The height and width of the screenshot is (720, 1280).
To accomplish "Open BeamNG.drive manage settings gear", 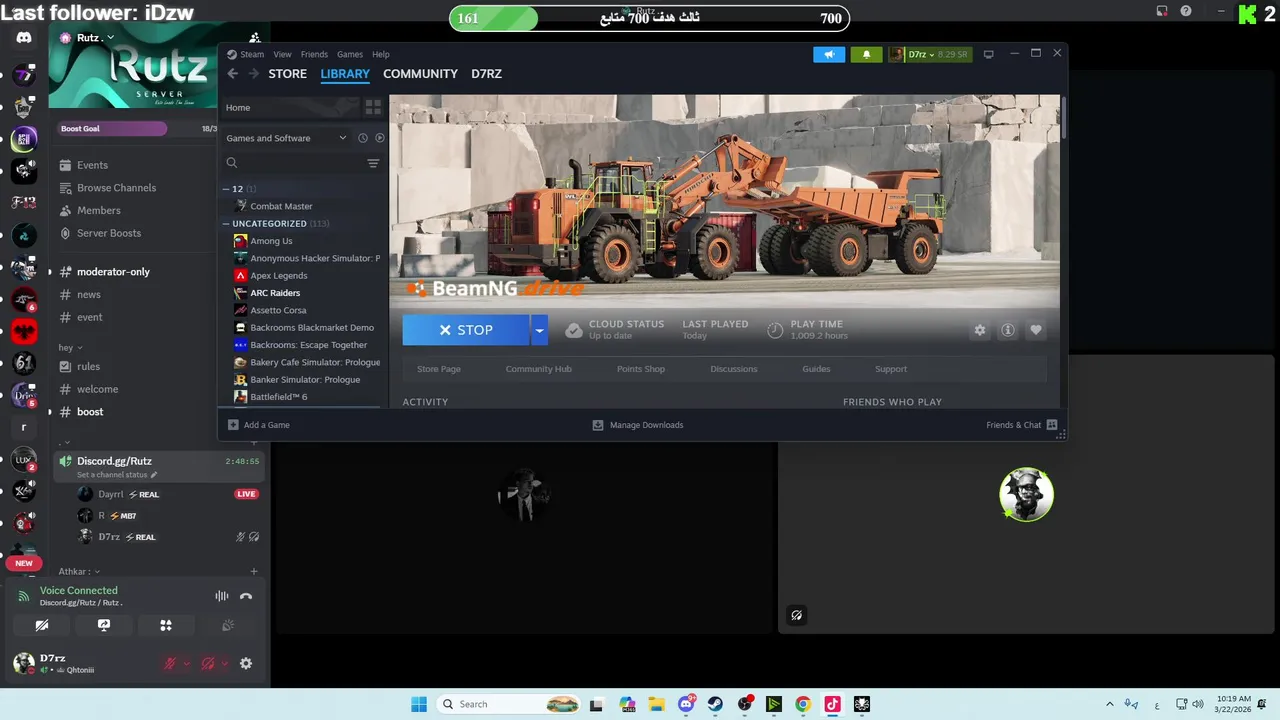I will (980, 330).
